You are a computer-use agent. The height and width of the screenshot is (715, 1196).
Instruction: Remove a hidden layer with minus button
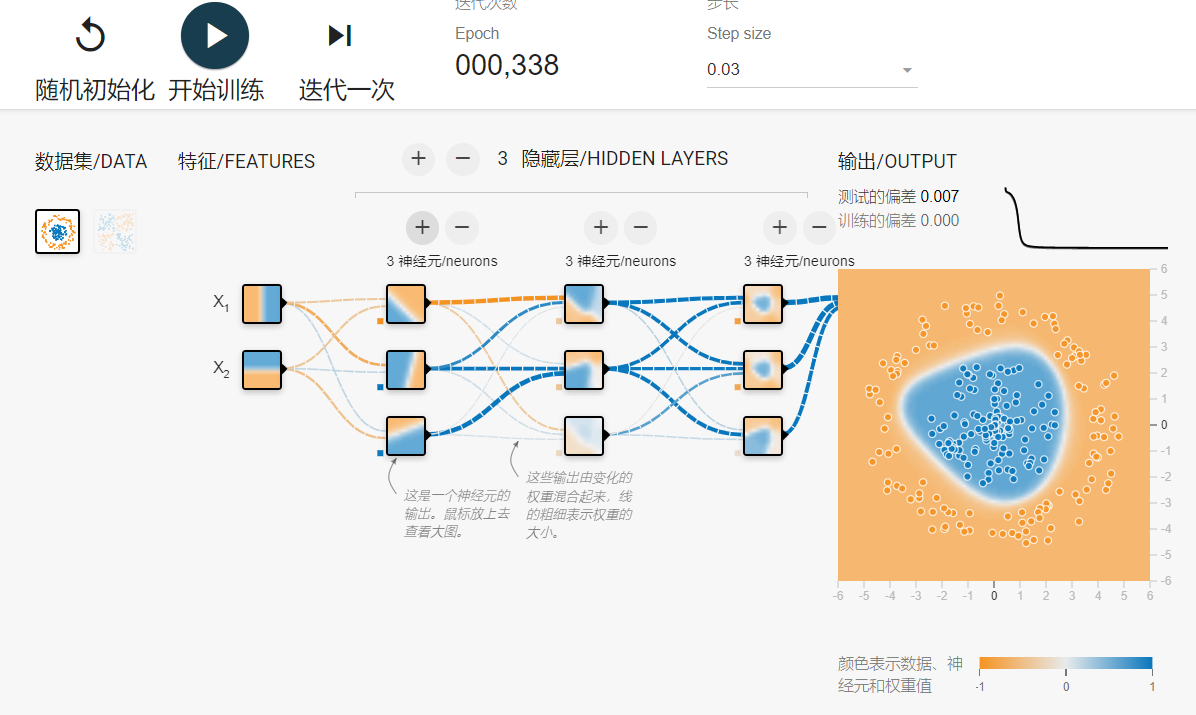[x=461, y=158]
